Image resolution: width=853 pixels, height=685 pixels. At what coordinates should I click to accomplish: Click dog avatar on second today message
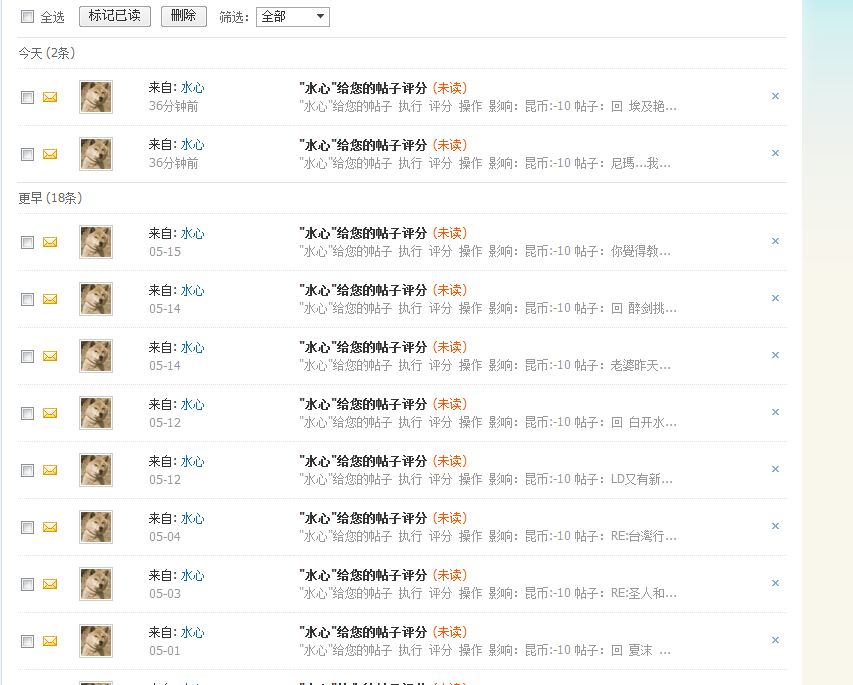tap(96, 154)
